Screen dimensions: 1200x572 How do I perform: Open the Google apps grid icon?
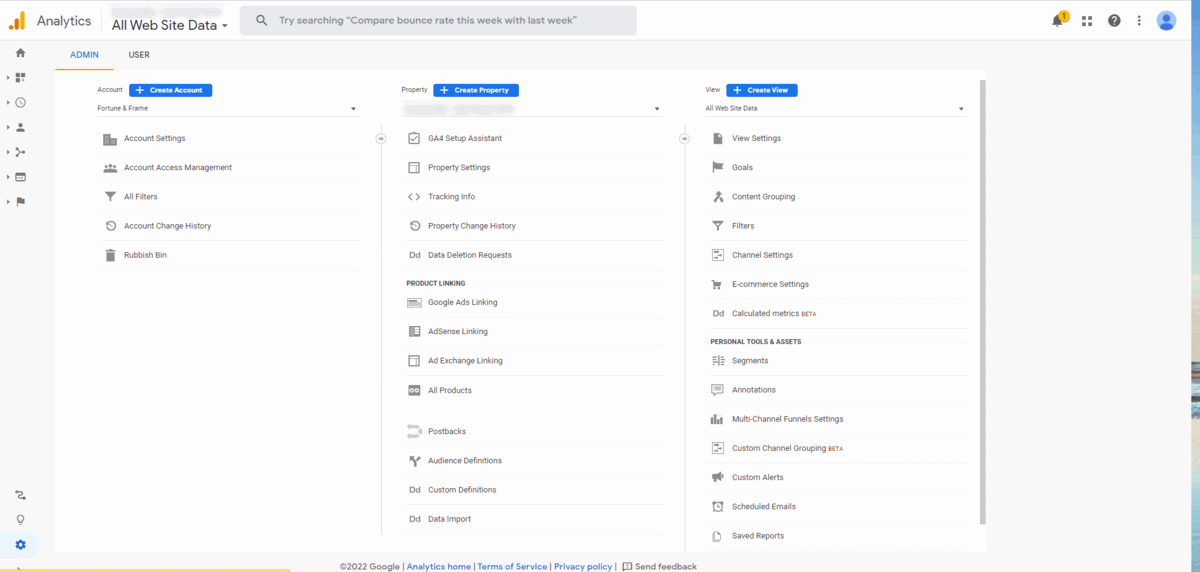1087,21
